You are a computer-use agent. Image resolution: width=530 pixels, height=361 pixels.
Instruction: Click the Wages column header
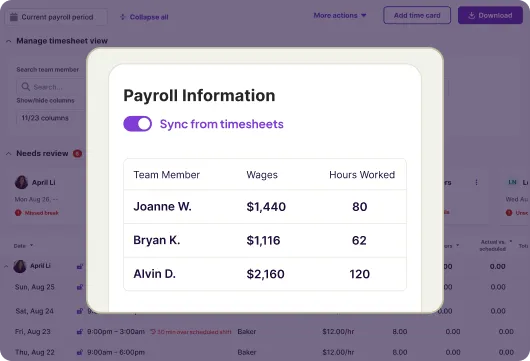[x=262, y=175]
